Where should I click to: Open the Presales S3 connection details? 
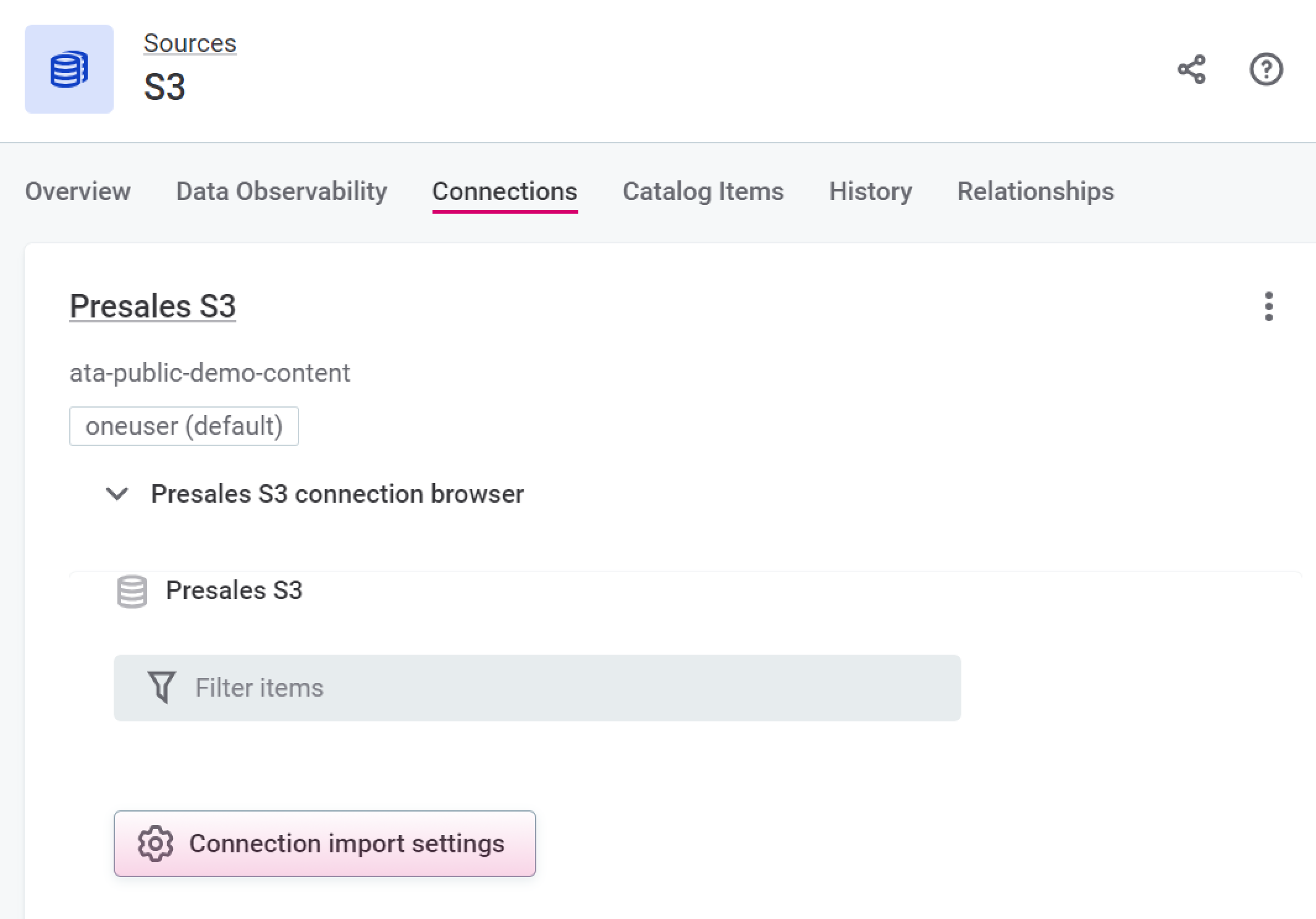152,306
